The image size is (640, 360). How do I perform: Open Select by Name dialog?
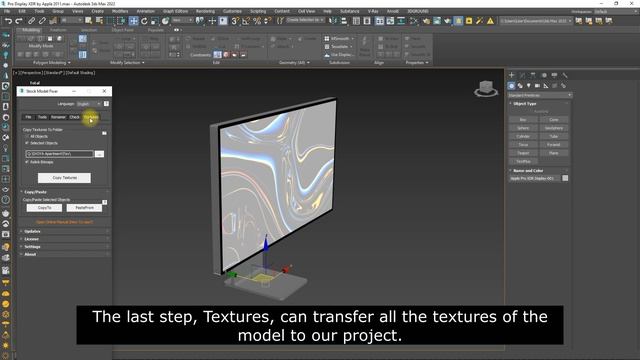pyautogui.click(x=99, y=20)
